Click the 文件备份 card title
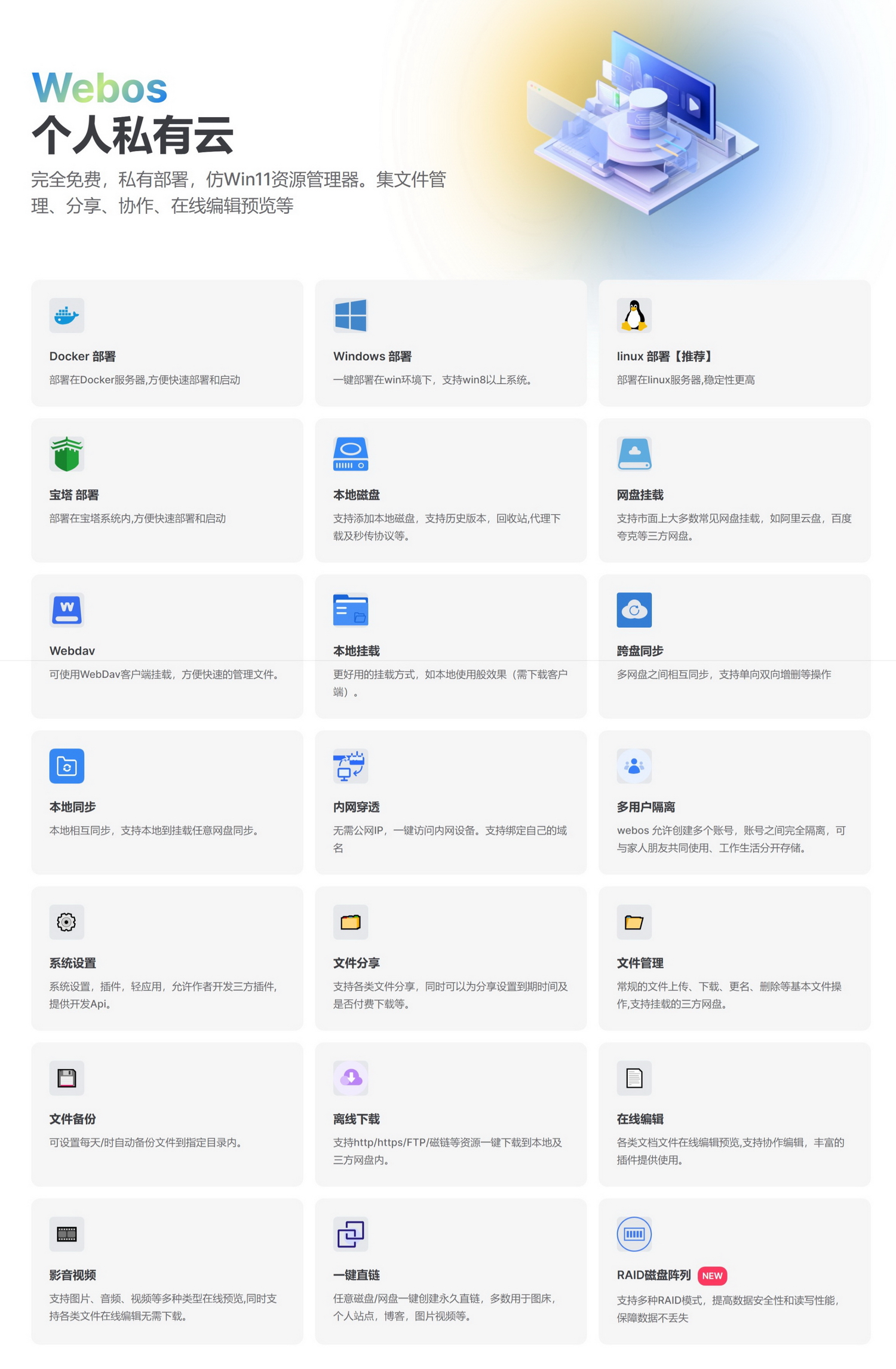896x1369 pixels. point(72,1119)
